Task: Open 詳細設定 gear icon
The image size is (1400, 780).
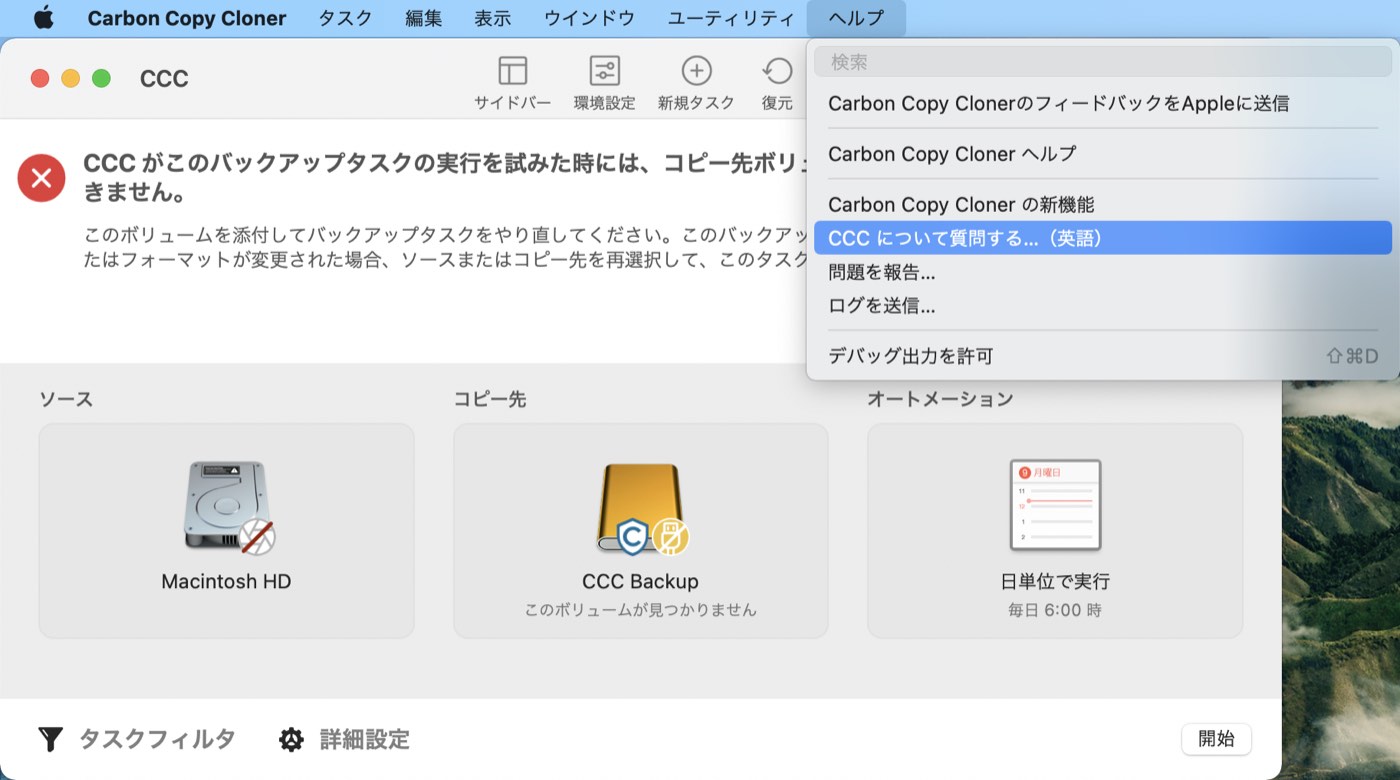Action: coord(291,740)
